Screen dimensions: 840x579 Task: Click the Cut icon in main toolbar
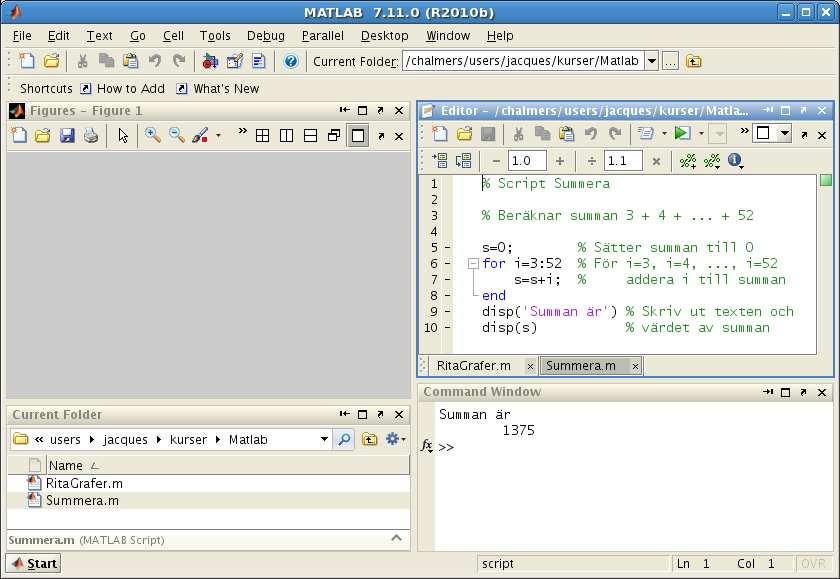82,61
